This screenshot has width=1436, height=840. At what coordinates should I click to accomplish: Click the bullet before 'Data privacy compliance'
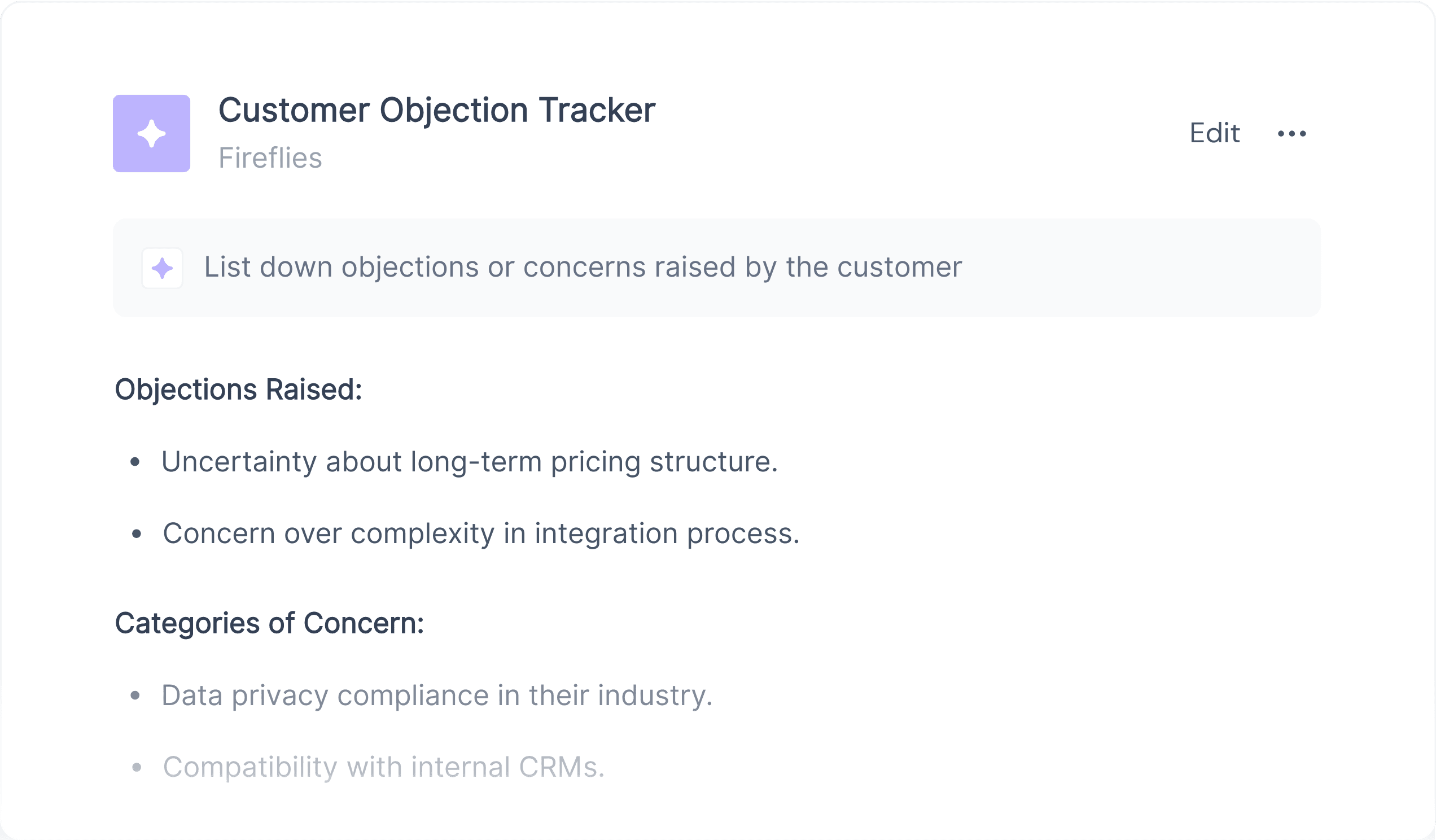tap(135, 695)
